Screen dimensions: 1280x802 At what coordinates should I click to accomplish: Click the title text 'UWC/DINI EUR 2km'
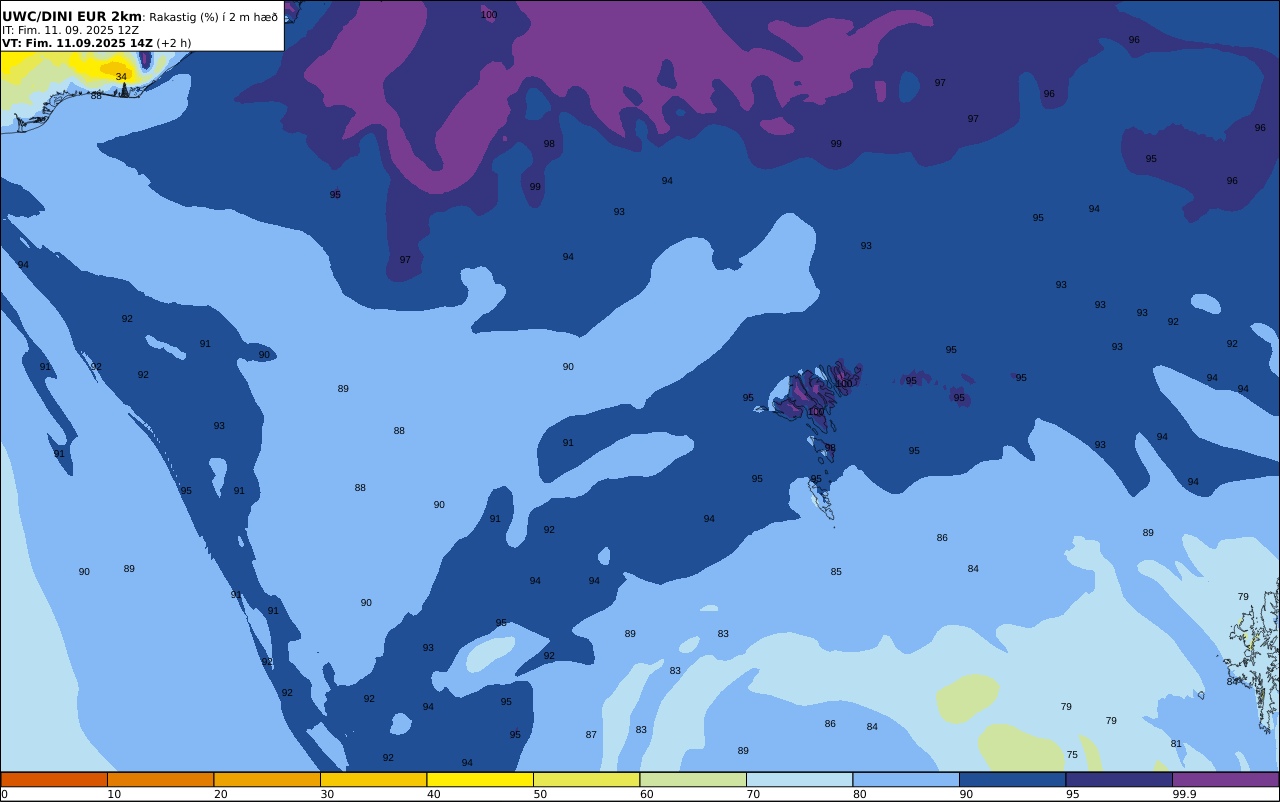pyautogui.click(x=72, y=17)
